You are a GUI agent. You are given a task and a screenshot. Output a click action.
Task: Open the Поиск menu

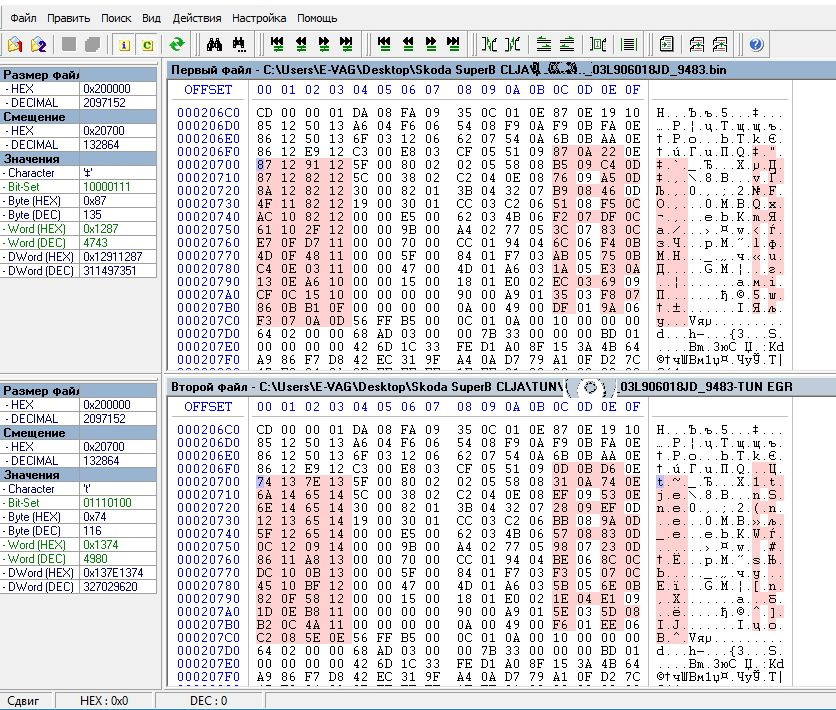pos(116,18)
